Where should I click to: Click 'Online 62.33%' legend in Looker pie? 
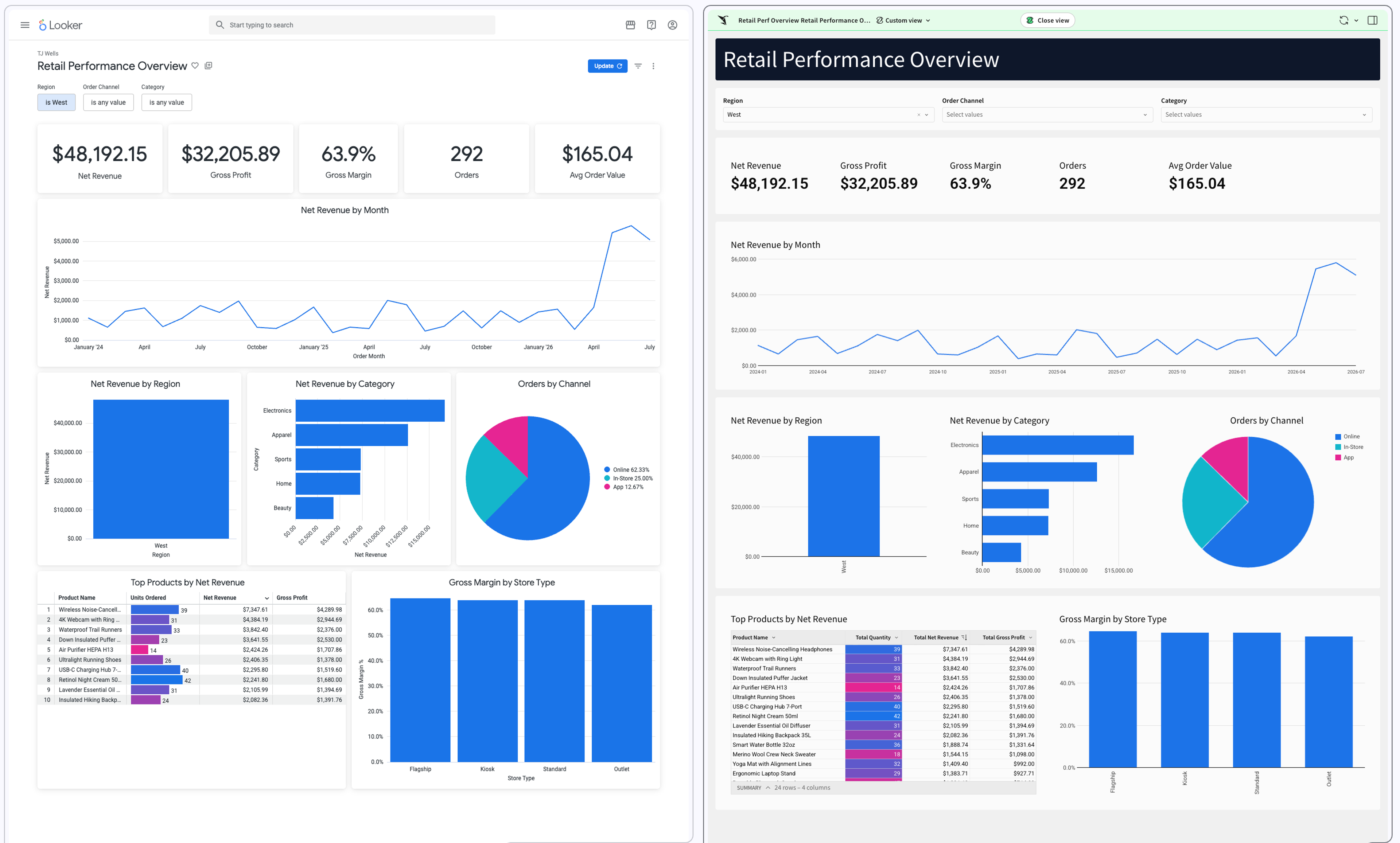pos(627,470)
